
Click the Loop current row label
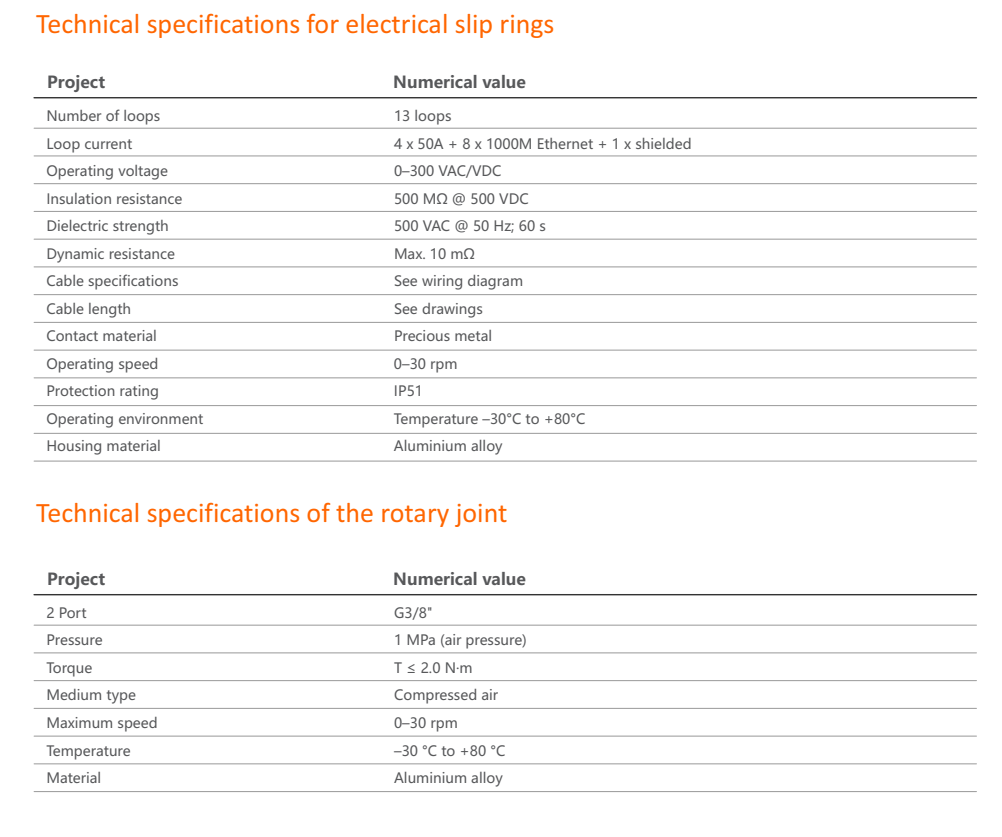[89, 144]
